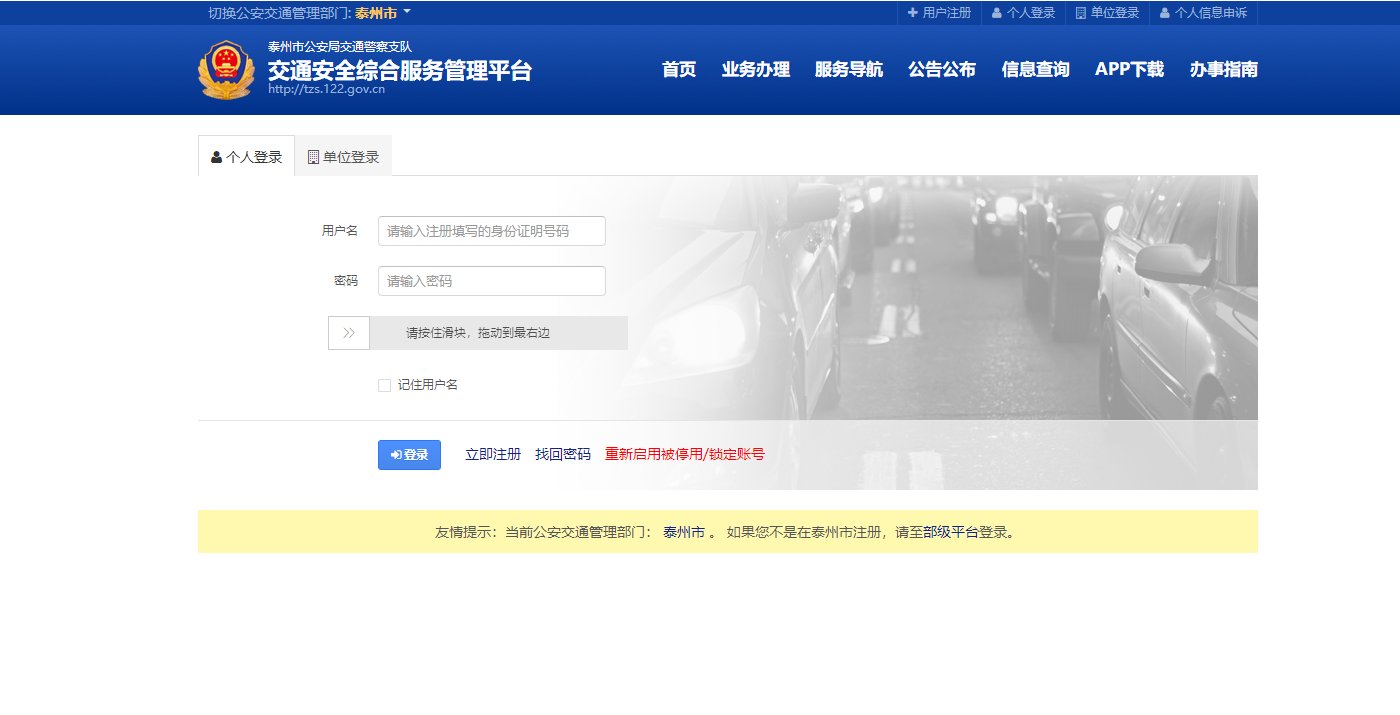
Task: Click the 用户注册 icon in the top bar
Action: coord(915,13)
